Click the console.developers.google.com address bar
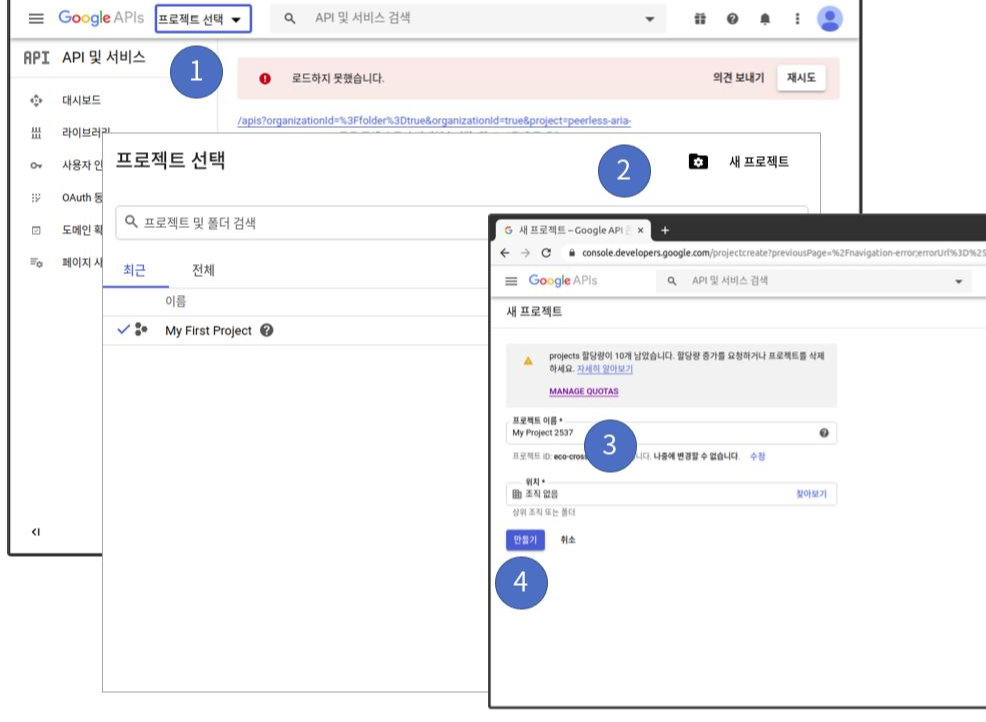This screenshot has height=722, width=986. coord(777,253)
